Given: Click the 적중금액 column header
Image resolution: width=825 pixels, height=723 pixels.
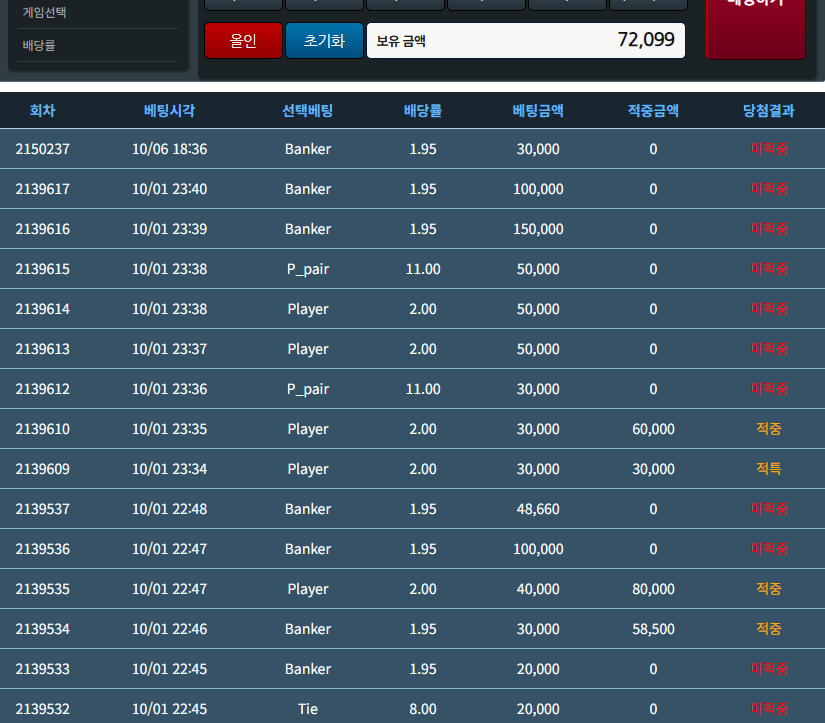Looking at the screenshot, I should 653,111.
